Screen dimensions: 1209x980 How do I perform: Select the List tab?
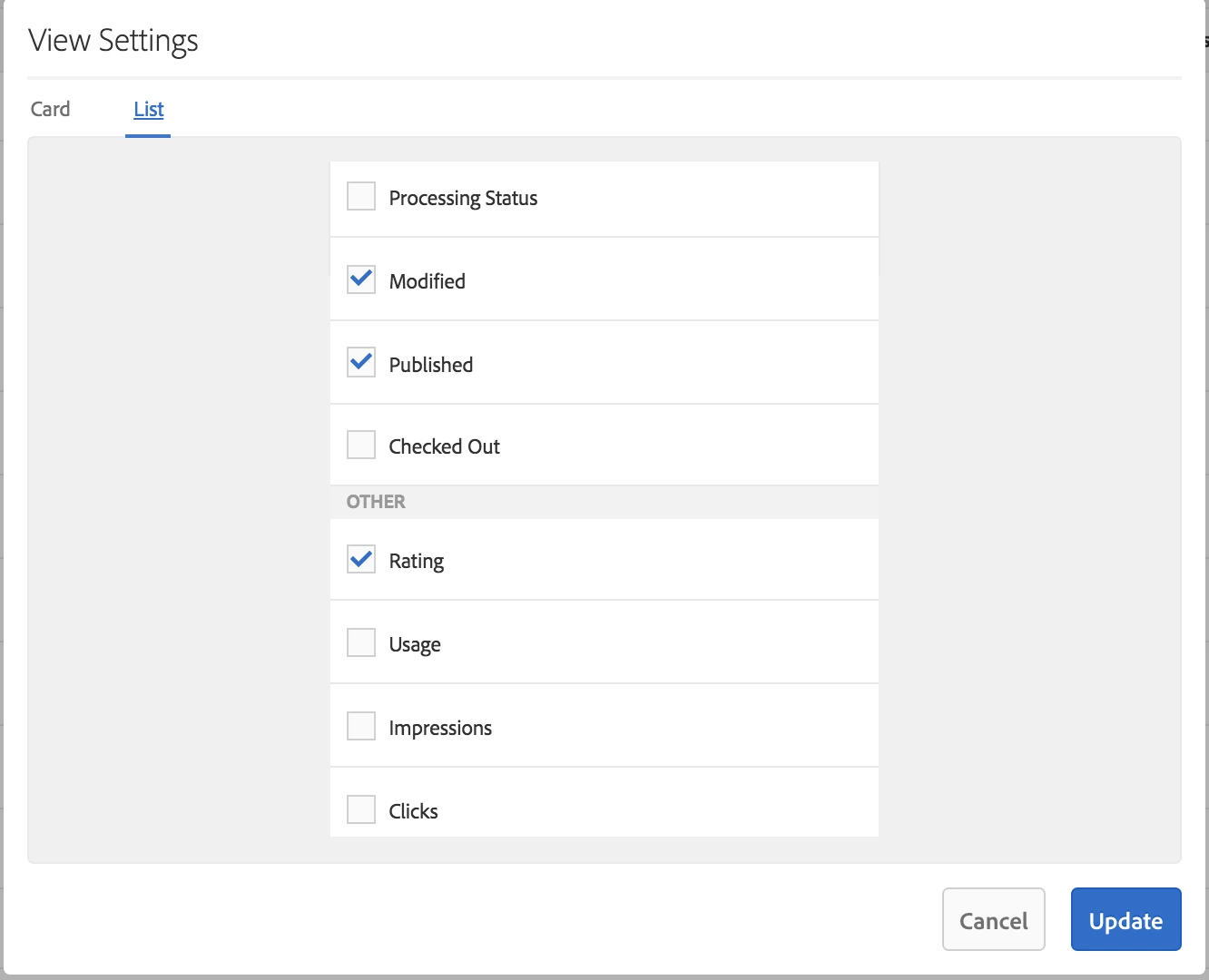coord(149,109)
